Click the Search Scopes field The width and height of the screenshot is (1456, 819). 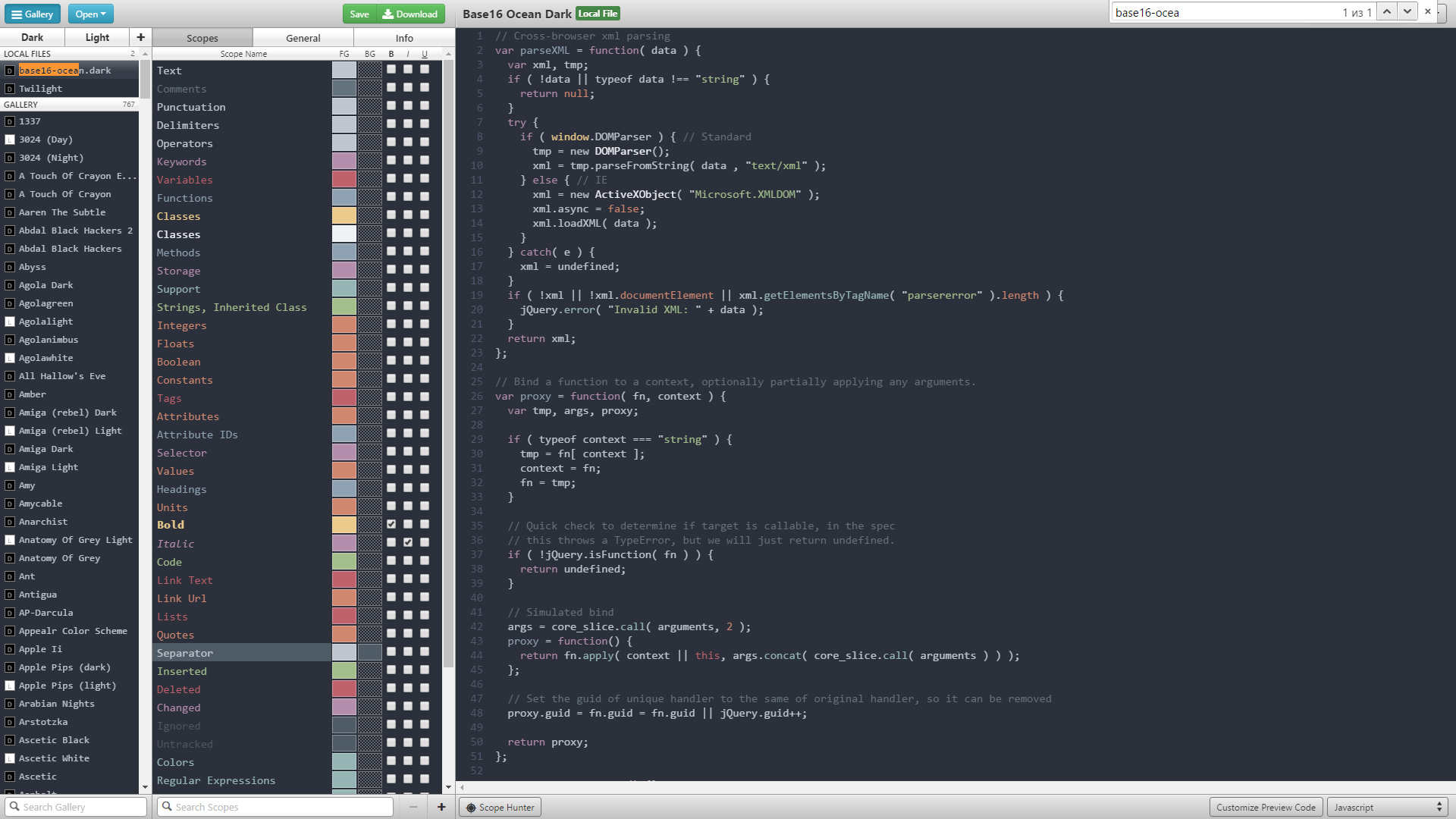[x=275, y=807]
